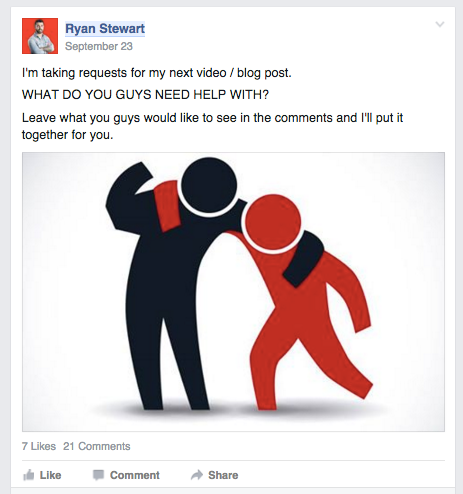Viewport: 463px width, 494px height.
Task: Click the 'I'm taking requests' opening sentence
Action: pos(157,73)
